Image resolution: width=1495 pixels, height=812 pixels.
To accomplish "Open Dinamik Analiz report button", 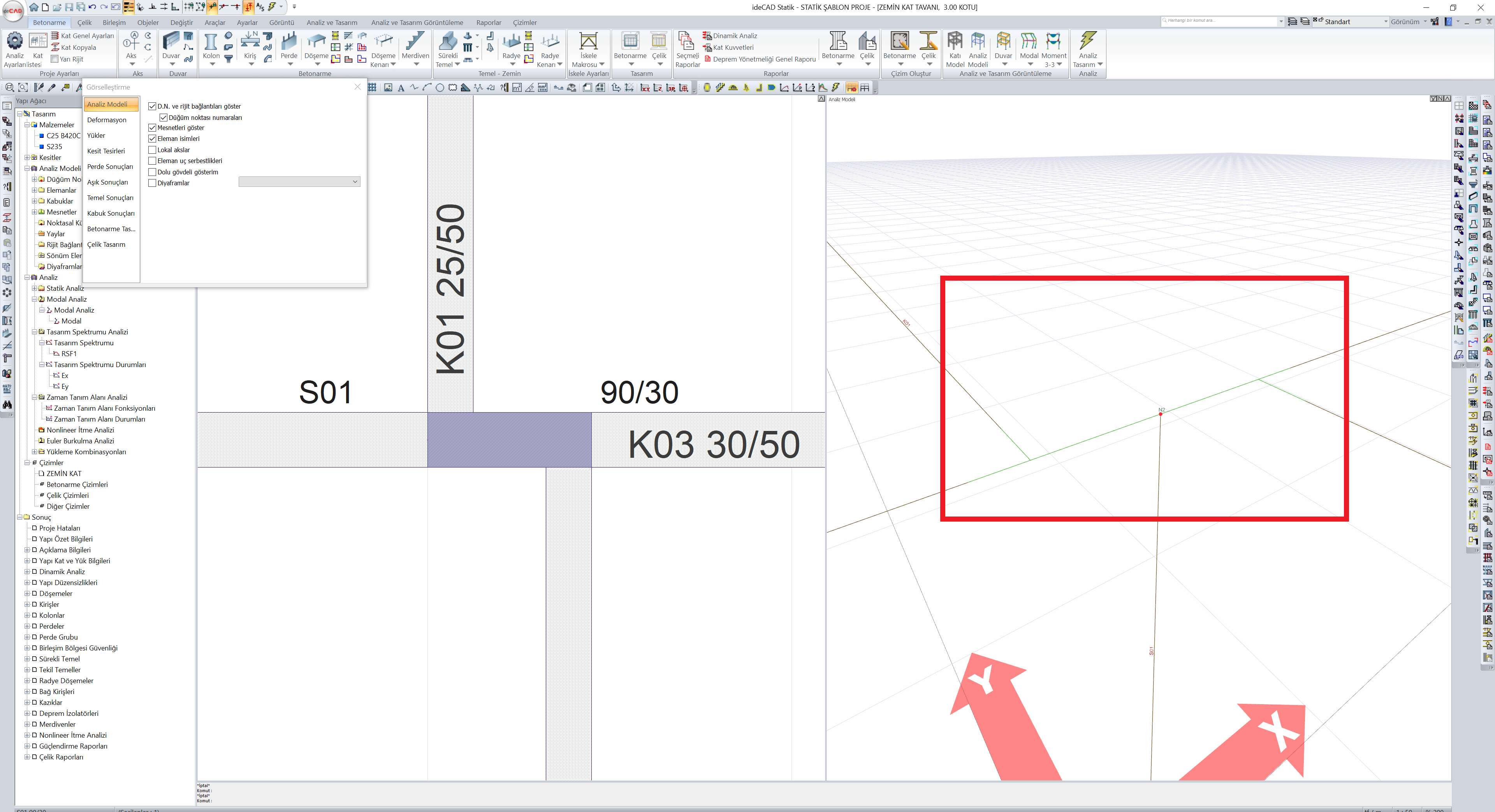I will [730, 35].
